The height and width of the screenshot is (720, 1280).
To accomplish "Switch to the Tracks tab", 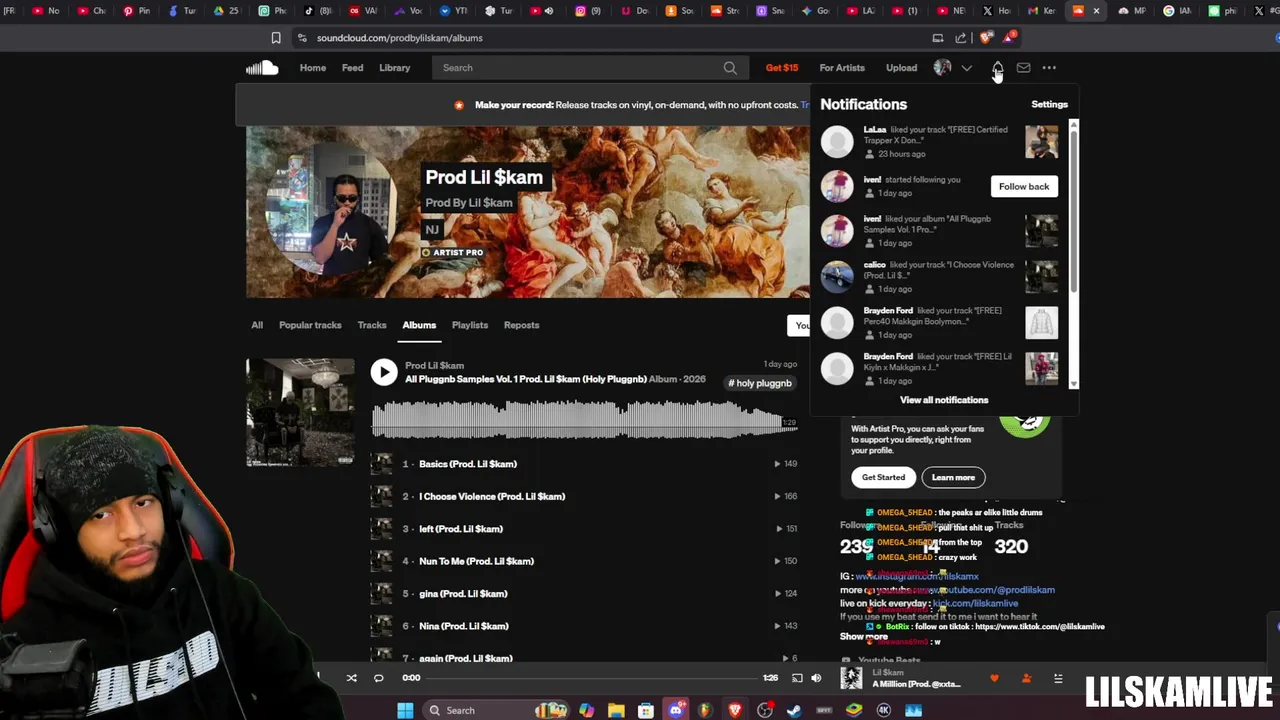I will click(372, 325).
